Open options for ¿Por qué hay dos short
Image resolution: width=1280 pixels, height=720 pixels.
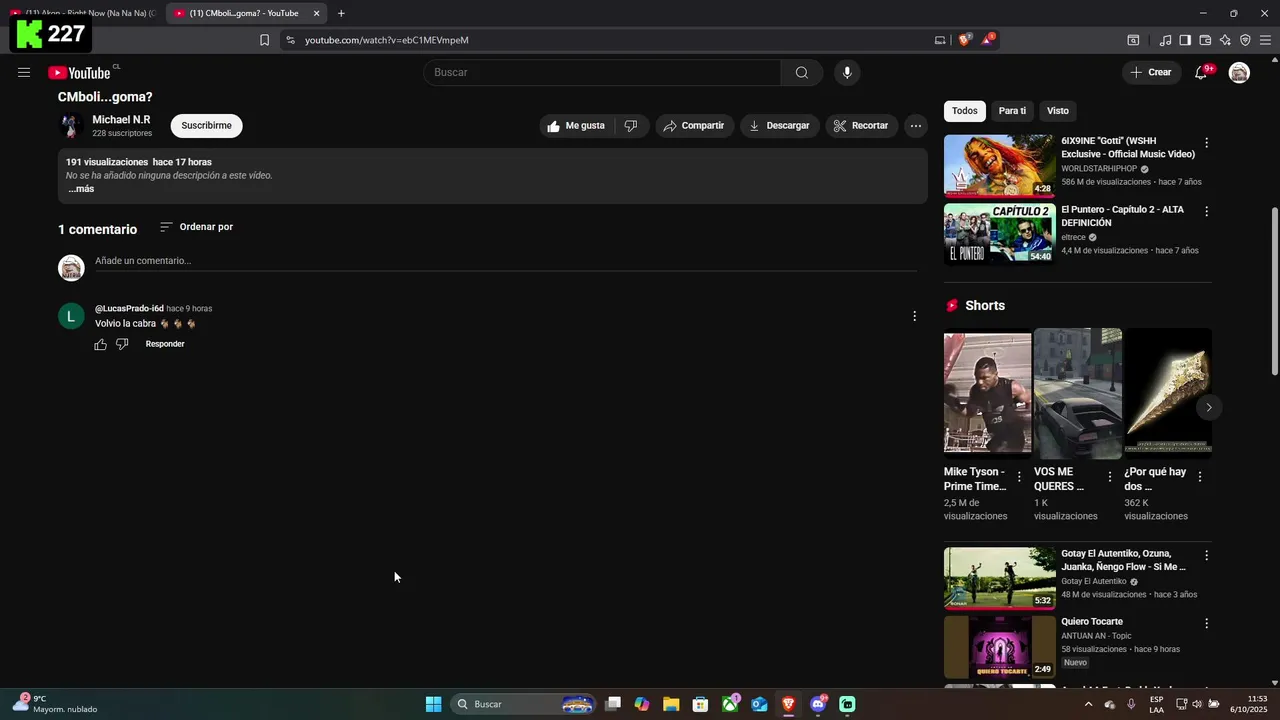pyautogui.click(x=1200, y=477)
